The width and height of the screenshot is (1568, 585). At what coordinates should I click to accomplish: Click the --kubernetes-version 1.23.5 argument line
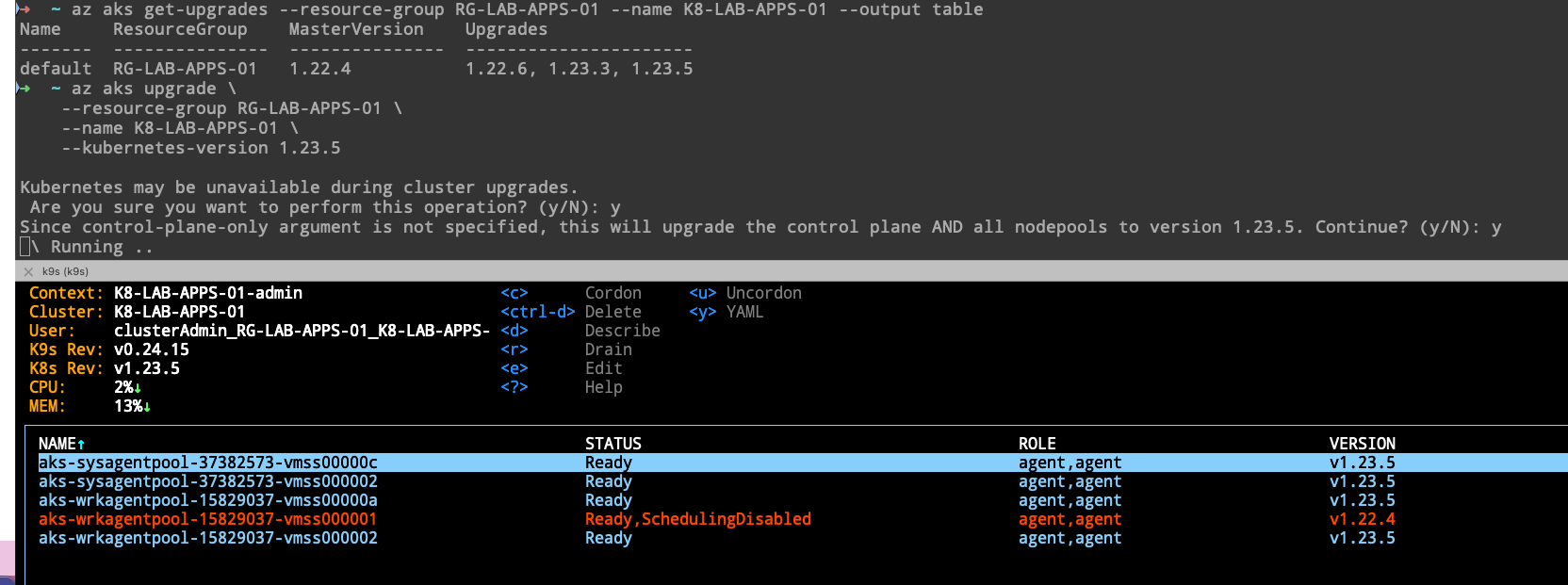pyautogui.click(x=202, y=148)
